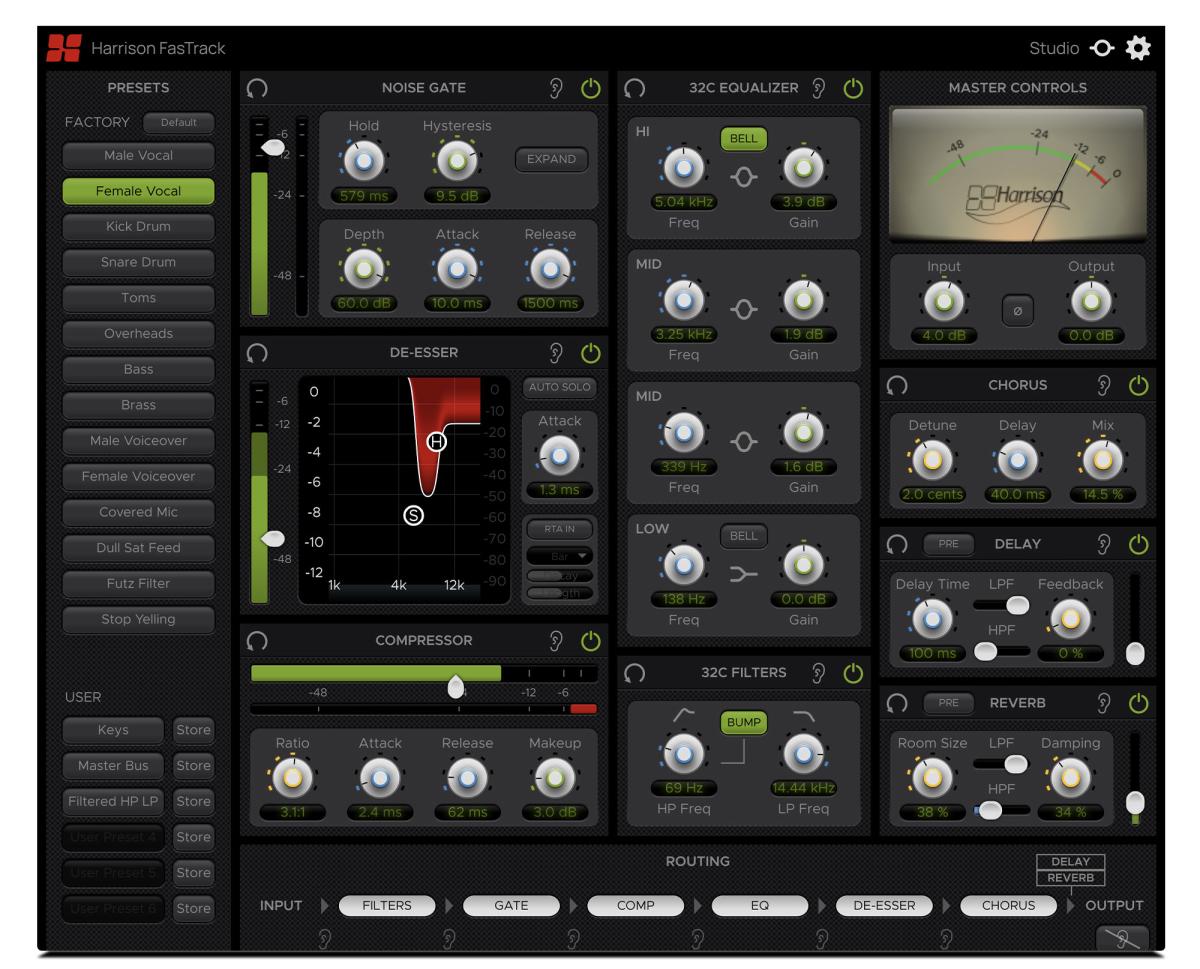
Task: Click the GATE block in Routing chain
Action: point(511,906)
